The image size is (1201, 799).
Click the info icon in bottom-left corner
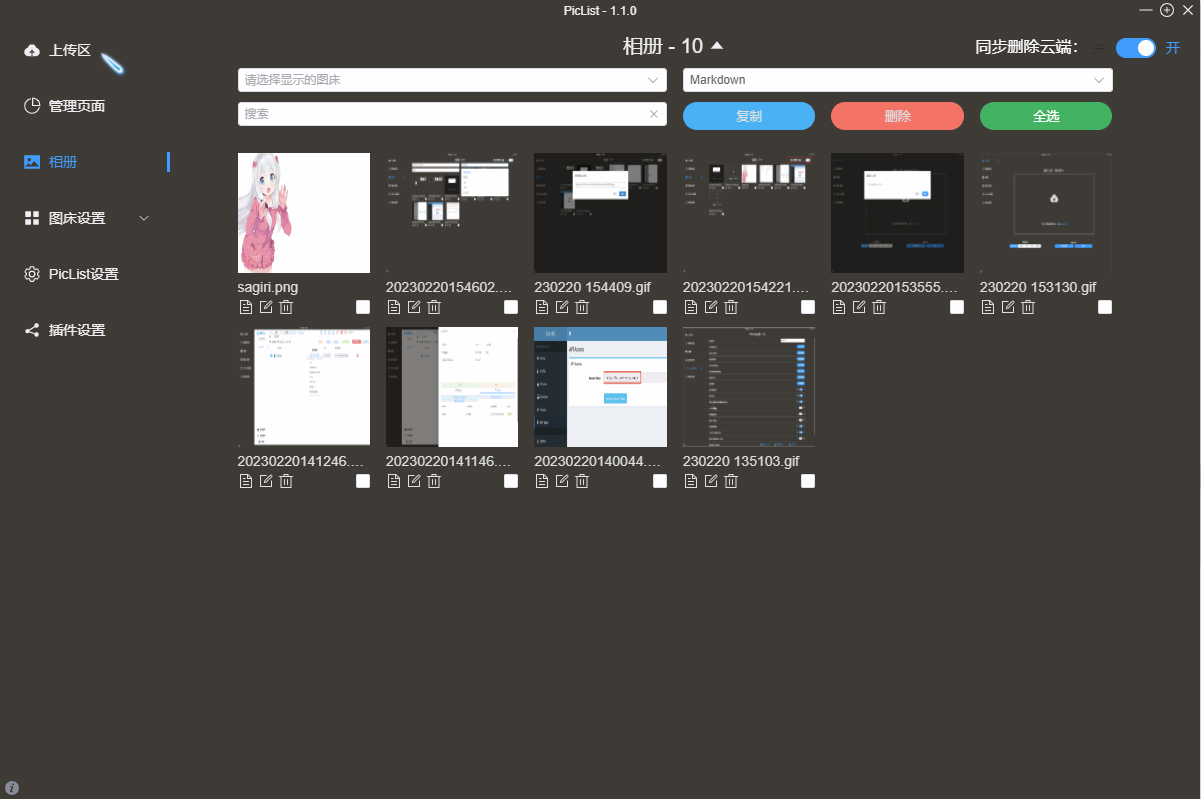(12, 787)
